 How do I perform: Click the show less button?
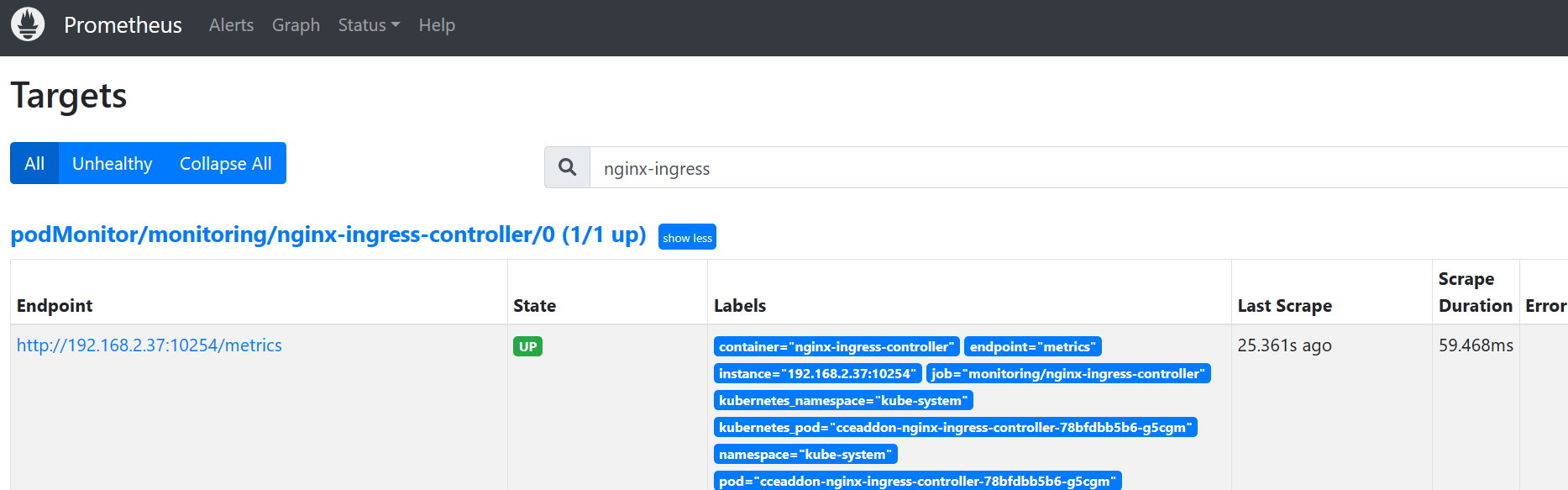687,237
